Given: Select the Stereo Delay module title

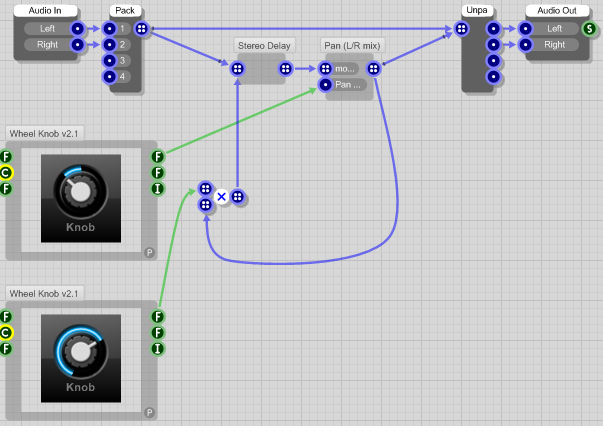Looking at the screenshot, I should (x=263, y=46).
